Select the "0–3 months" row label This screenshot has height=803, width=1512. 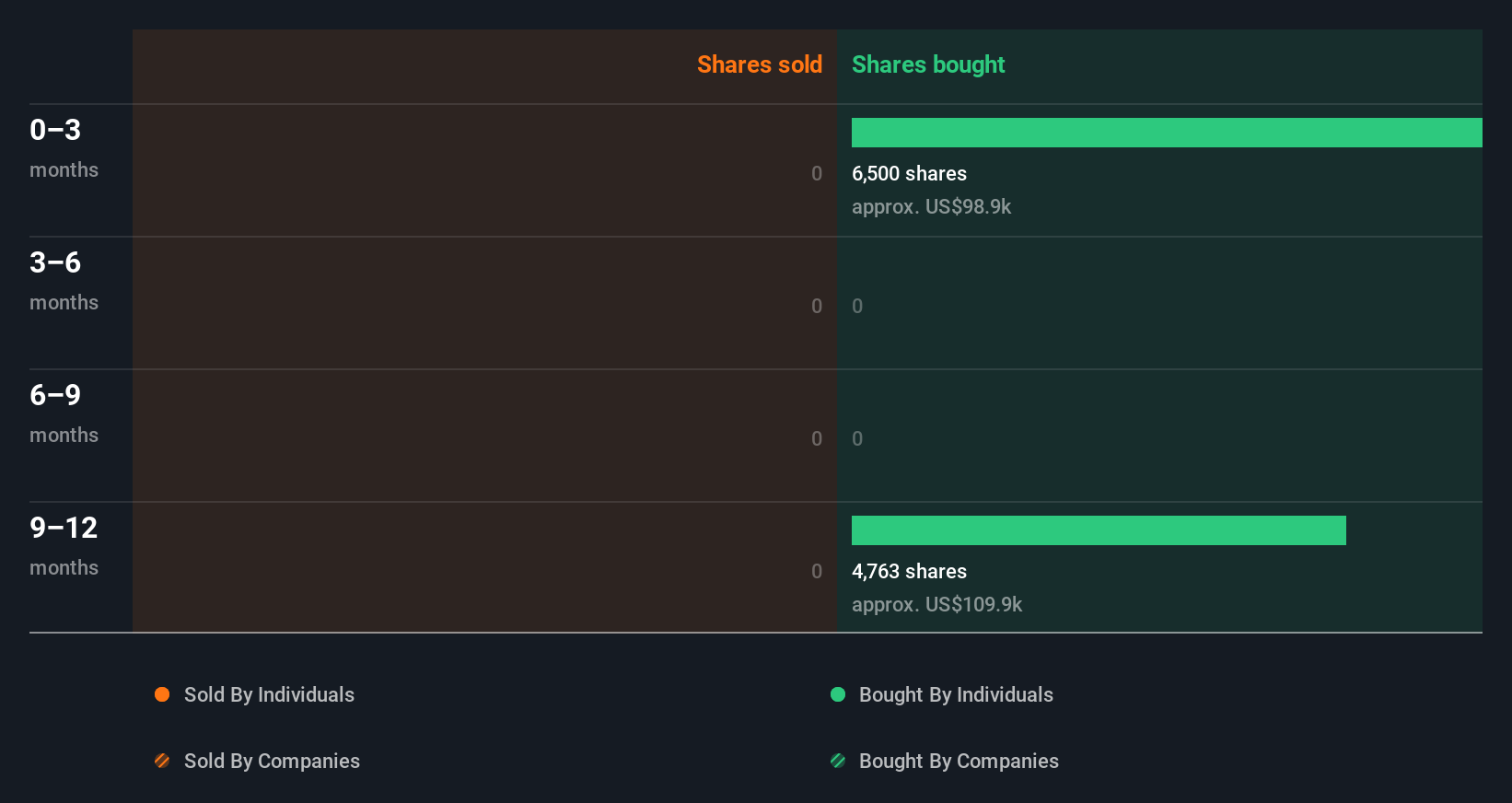pos(64,147)
